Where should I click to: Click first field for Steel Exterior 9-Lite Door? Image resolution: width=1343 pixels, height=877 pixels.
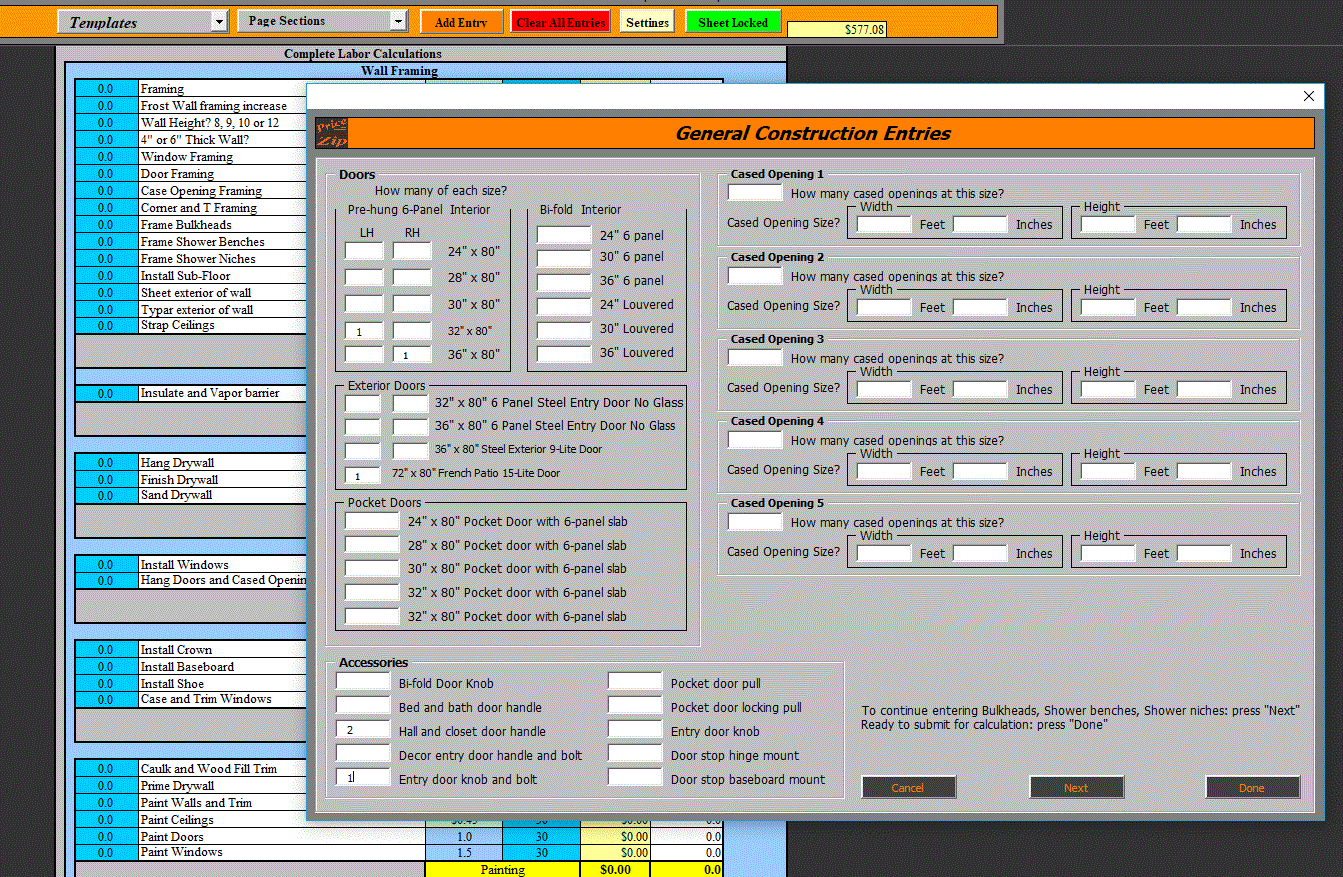(363, 450)
